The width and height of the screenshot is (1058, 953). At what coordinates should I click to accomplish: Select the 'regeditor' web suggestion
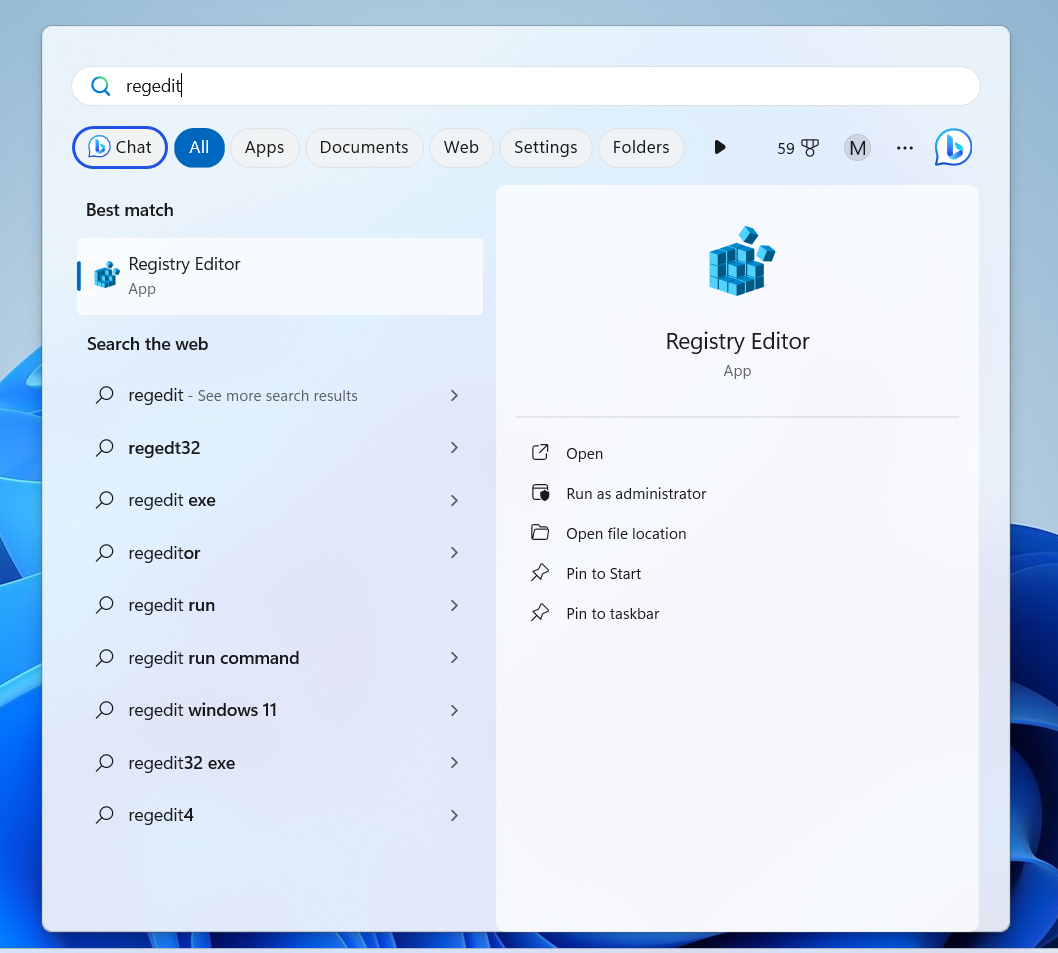click(x=280, y=553)
